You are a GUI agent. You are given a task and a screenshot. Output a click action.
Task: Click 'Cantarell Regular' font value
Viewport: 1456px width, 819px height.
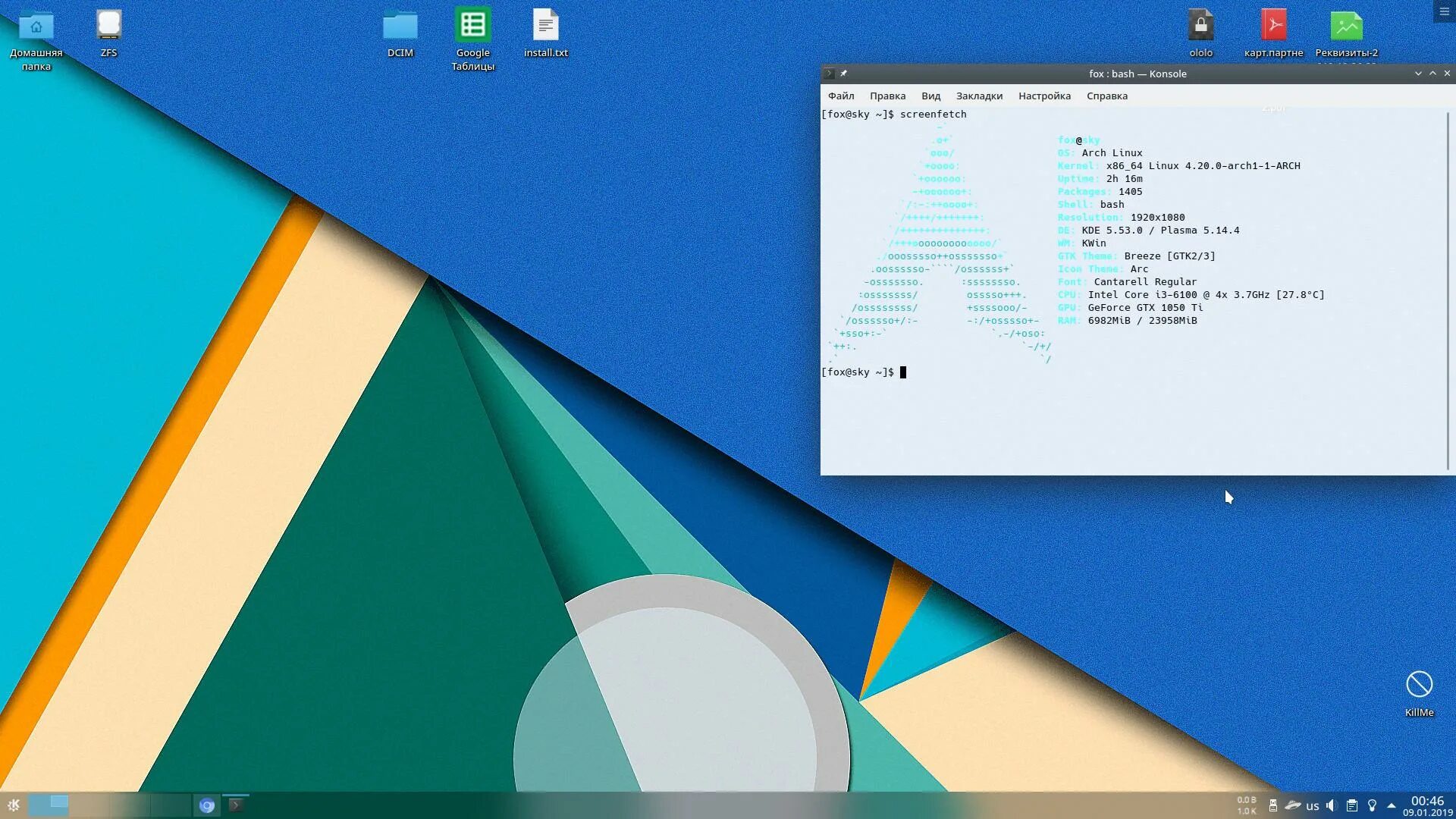(1145, 282)
